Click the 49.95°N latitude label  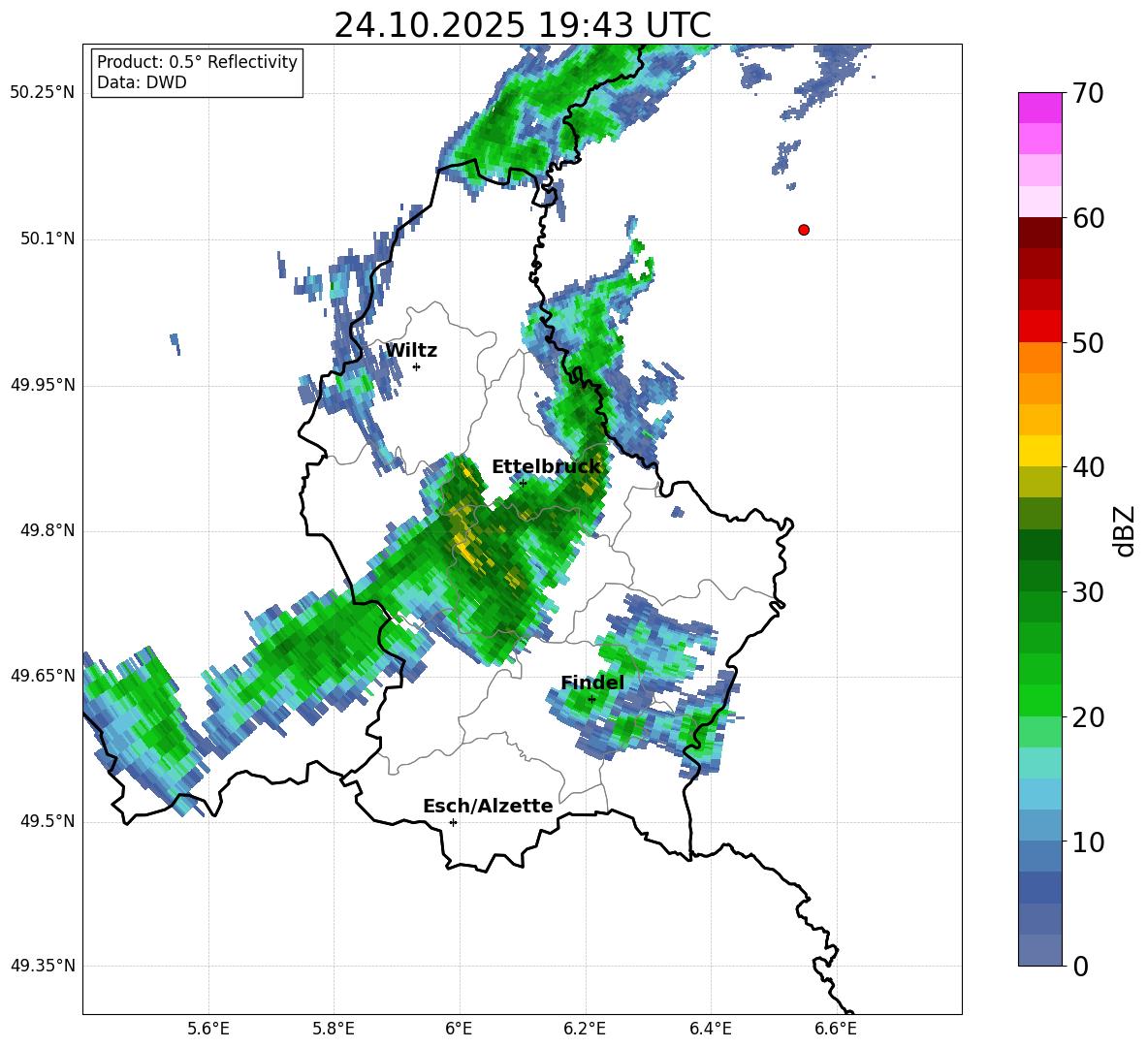(x=43, y=384)
